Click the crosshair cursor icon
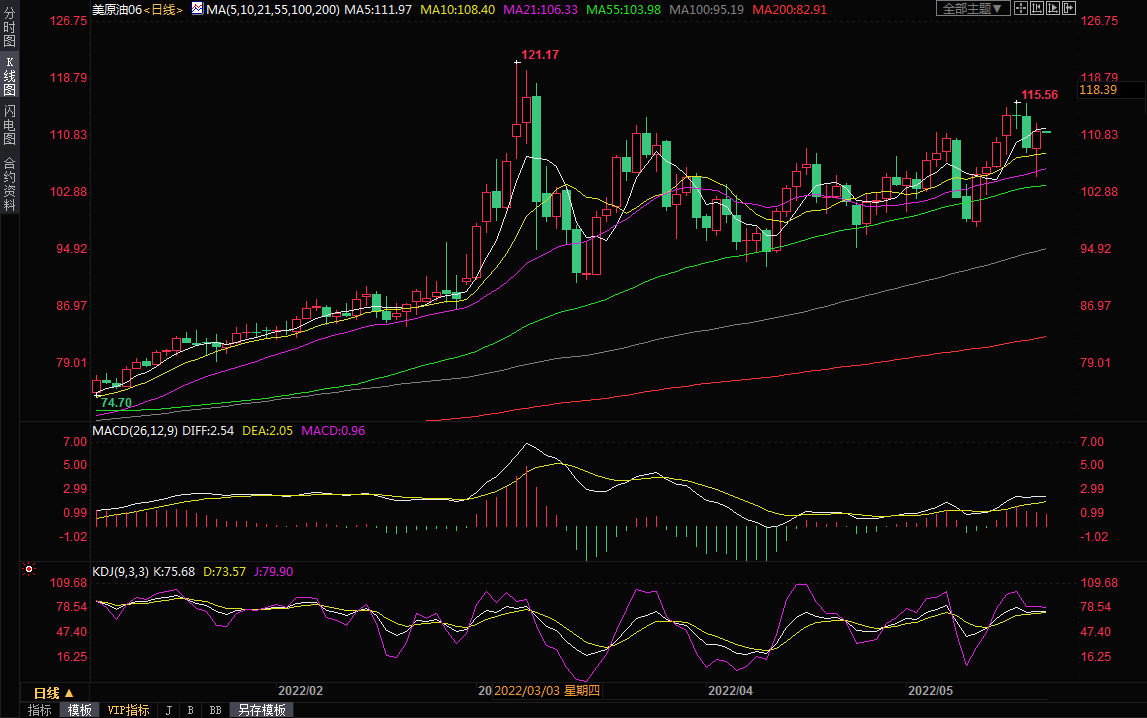The height and width of the screenshot is (718, 1147). point(1020,9)
